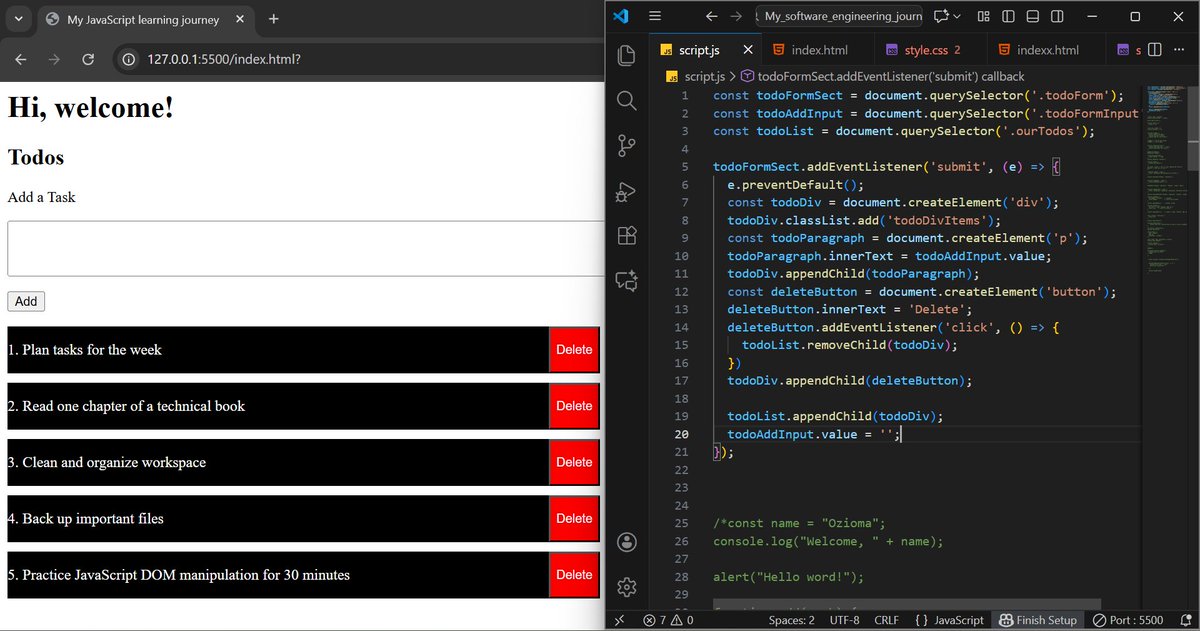This screenshot has height=631, width=1200.
Task: Change the CRLF end-of-line sequence
Action: tap(886, 620)
